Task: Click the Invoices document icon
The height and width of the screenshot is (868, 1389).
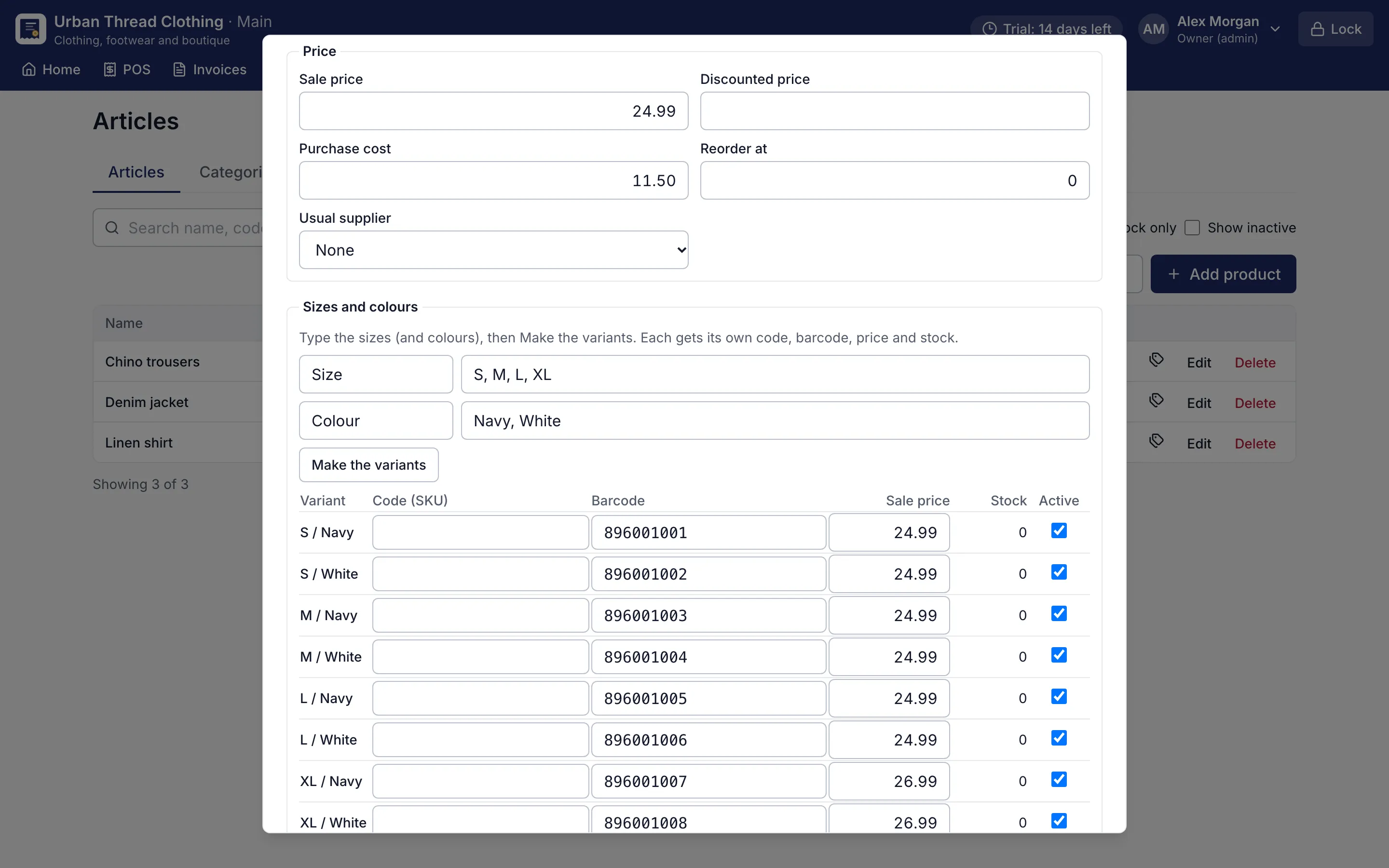Action: click(x=179, y=69)
